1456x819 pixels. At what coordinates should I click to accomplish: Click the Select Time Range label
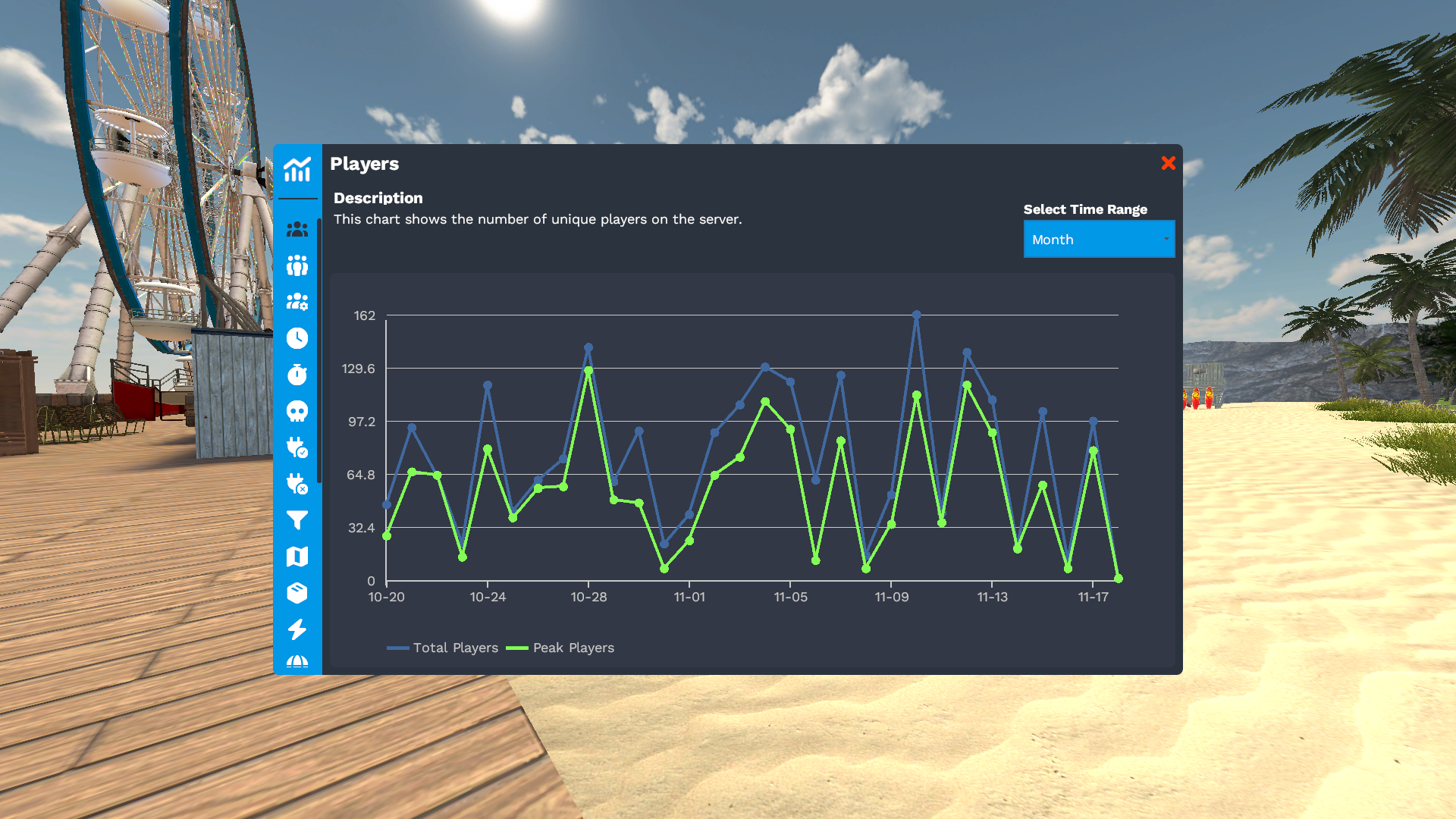[1085, 209]
